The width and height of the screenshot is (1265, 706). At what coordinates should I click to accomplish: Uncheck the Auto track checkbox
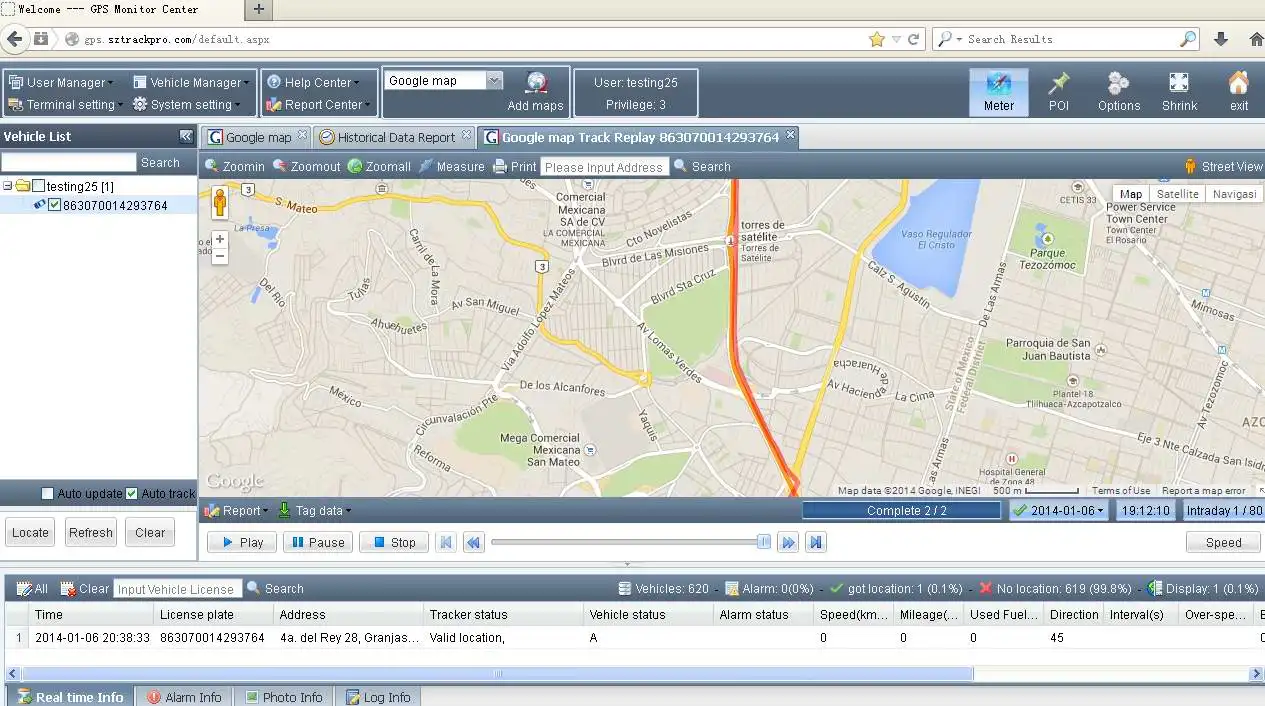(131, 494)
